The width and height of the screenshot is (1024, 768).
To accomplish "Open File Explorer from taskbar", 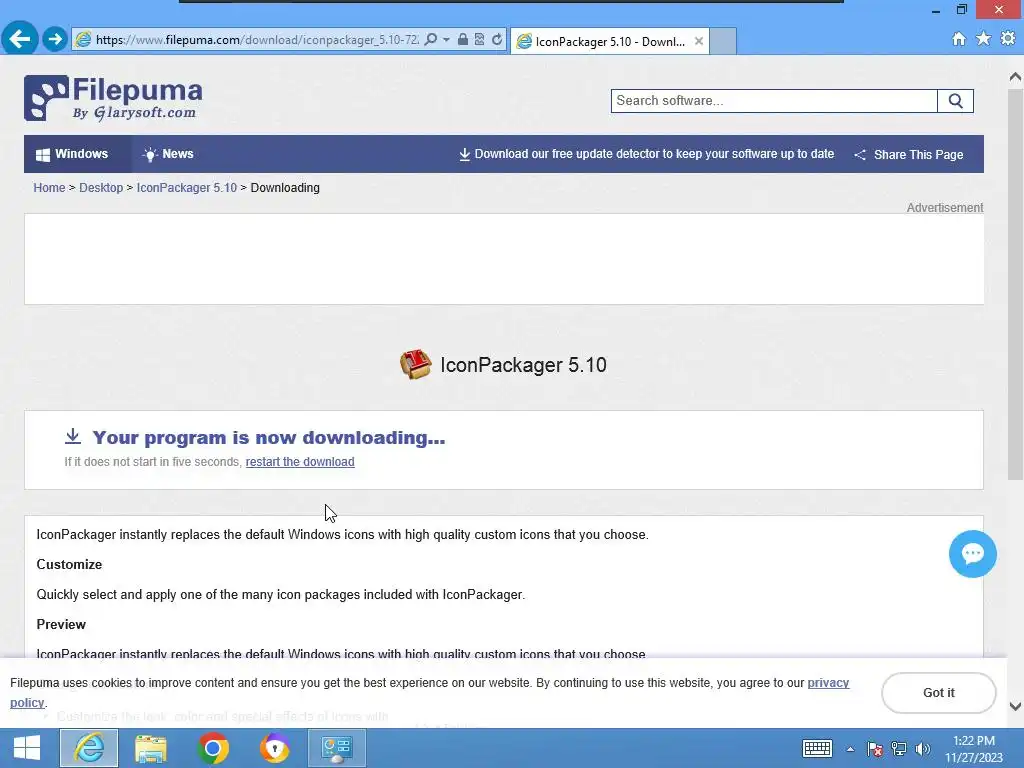I will pyautogui.click(x=151, y=748).
